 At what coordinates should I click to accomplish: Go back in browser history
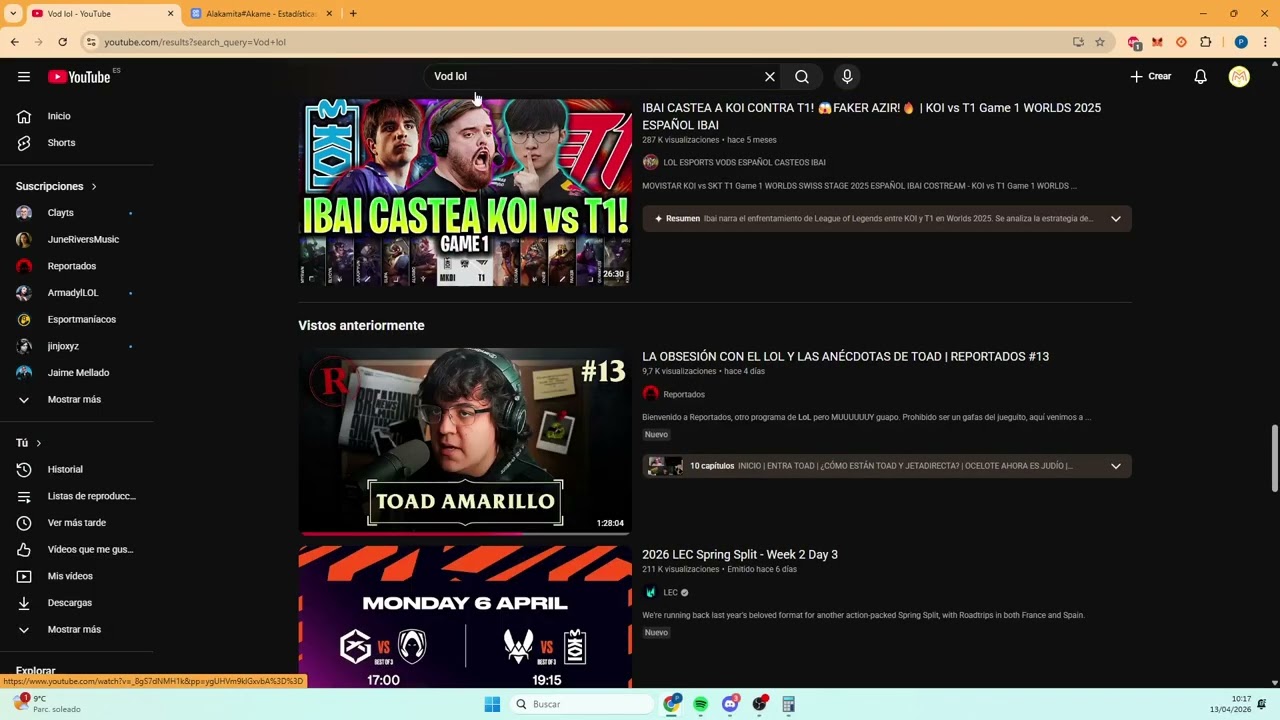(x=14, y=42)
